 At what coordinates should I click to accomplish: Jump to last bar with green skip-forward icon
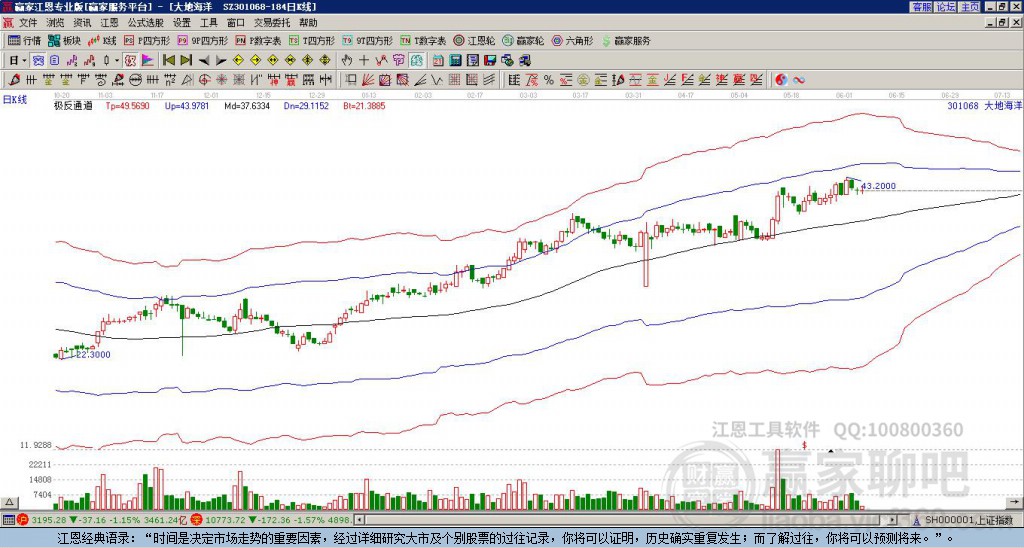coord(186,60)
